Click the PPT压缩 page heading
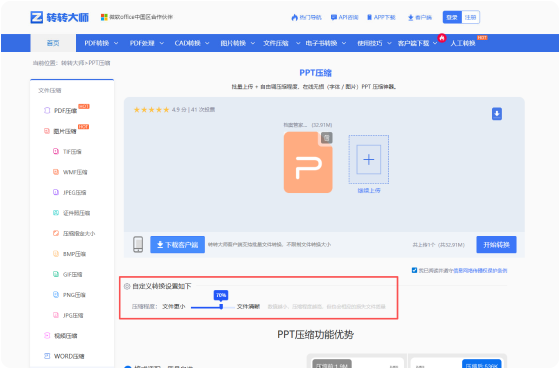The height and width of the screenshot is (369, 560). coord(315,73)
